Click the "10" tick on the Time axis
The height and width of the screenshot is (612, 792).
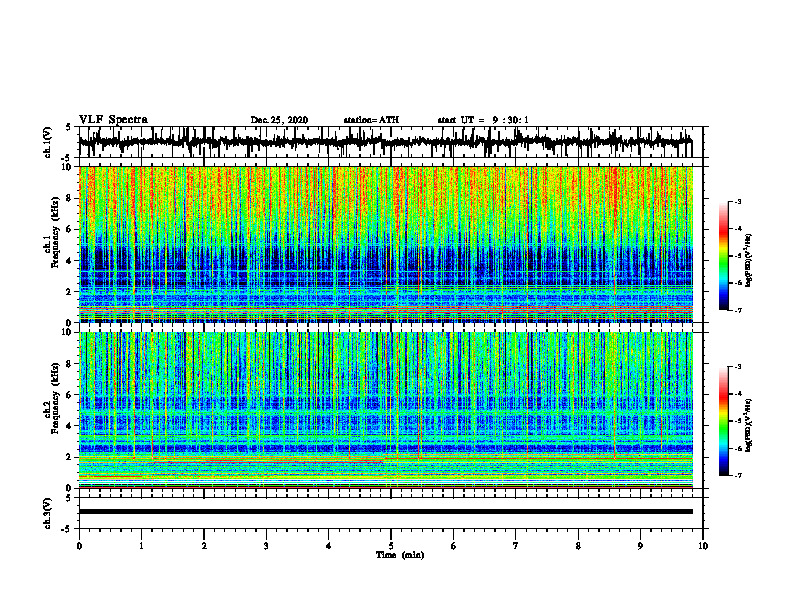(703, 546)
